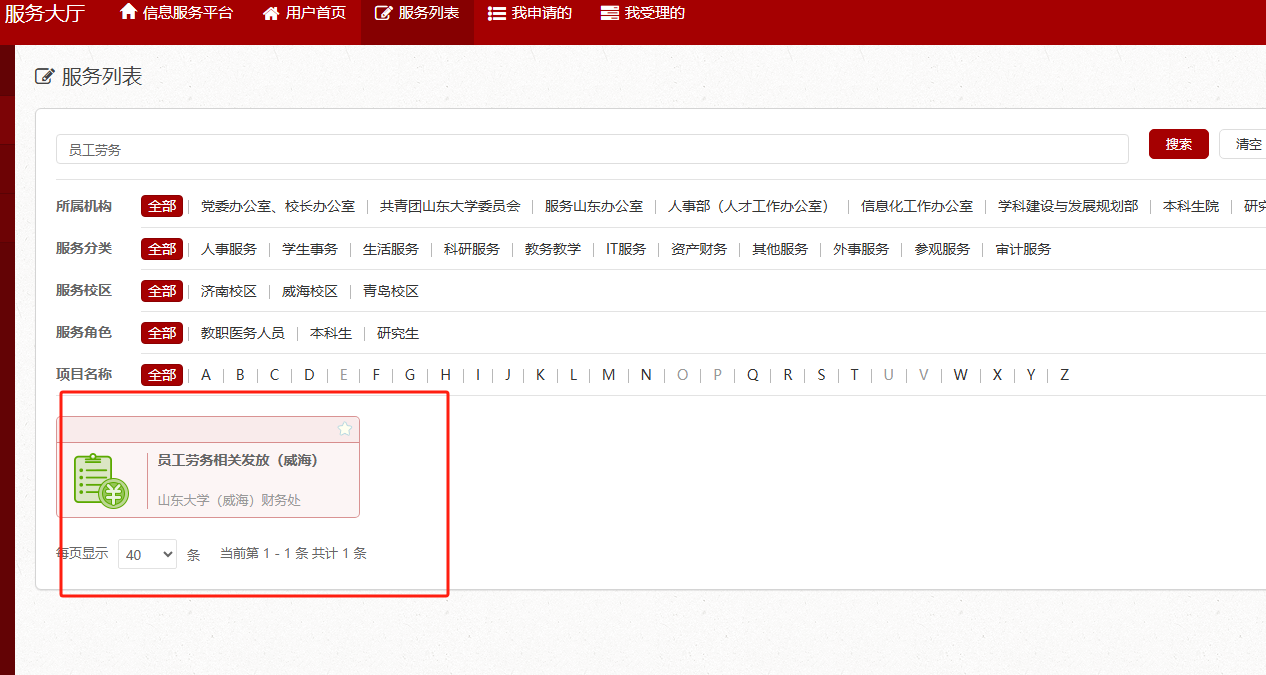The height and width of the screenshot is (675, 1266).
Task: Filter project names by letter Z
Action: [x=1064, y=375]
